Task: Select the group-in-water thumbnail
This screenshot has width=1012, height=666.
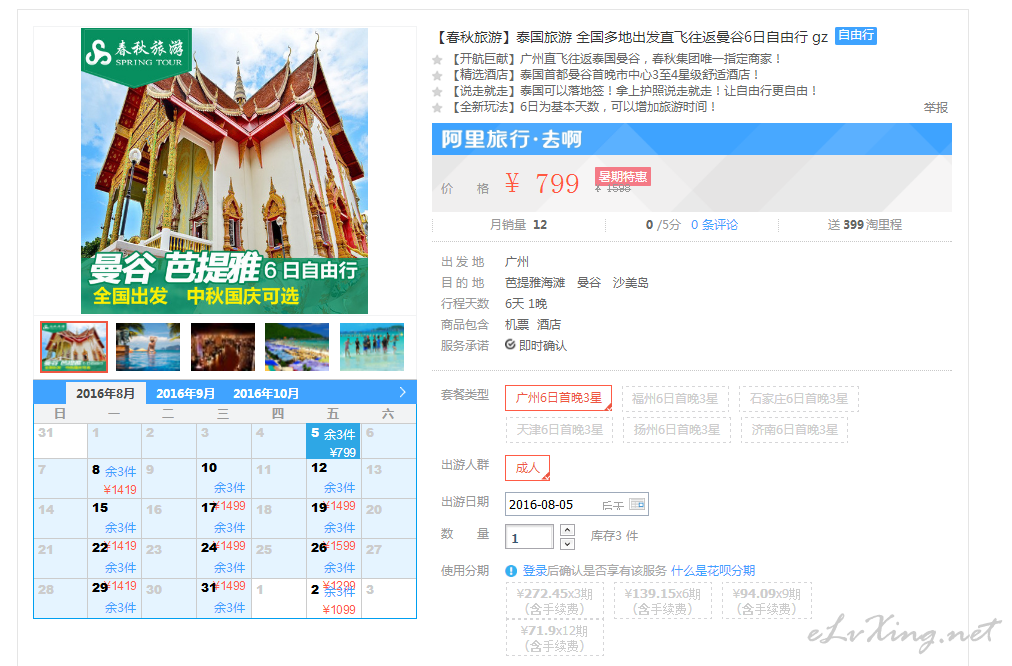Action: pyautogui.click(x=372, y=347)
